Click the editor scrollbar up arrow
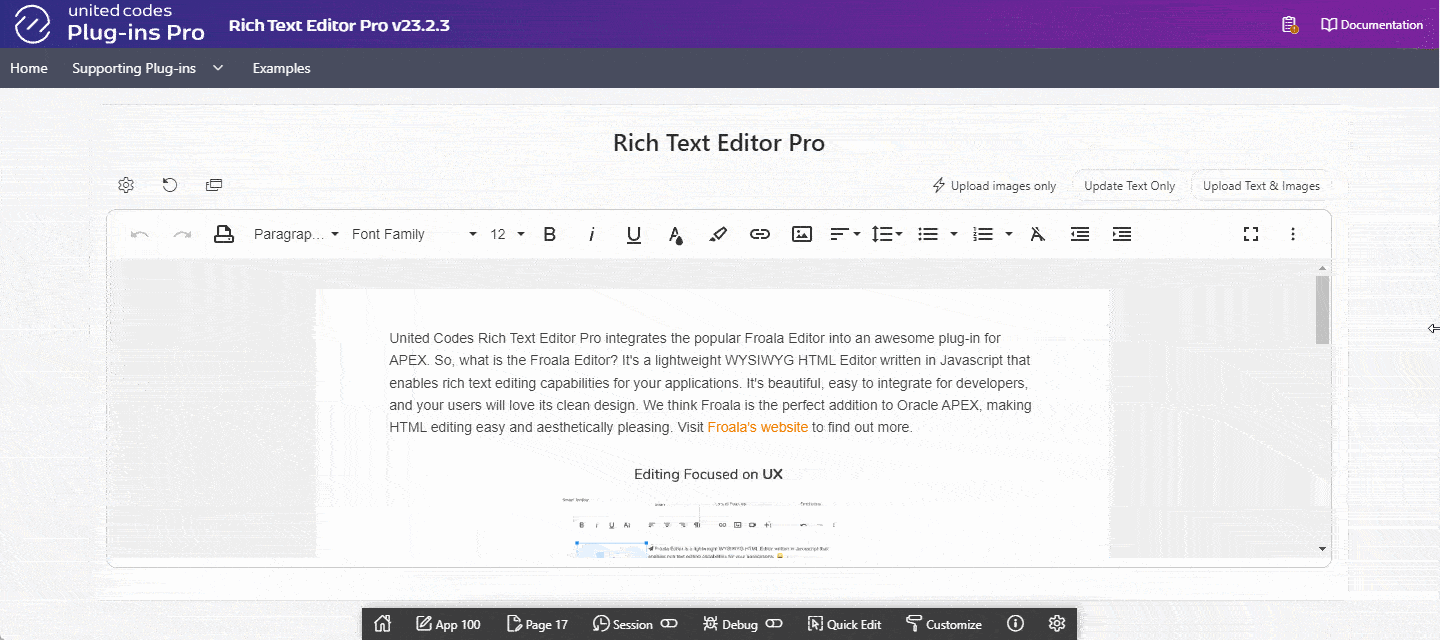Viewport: 1440px width, 640px height. 1323,268
